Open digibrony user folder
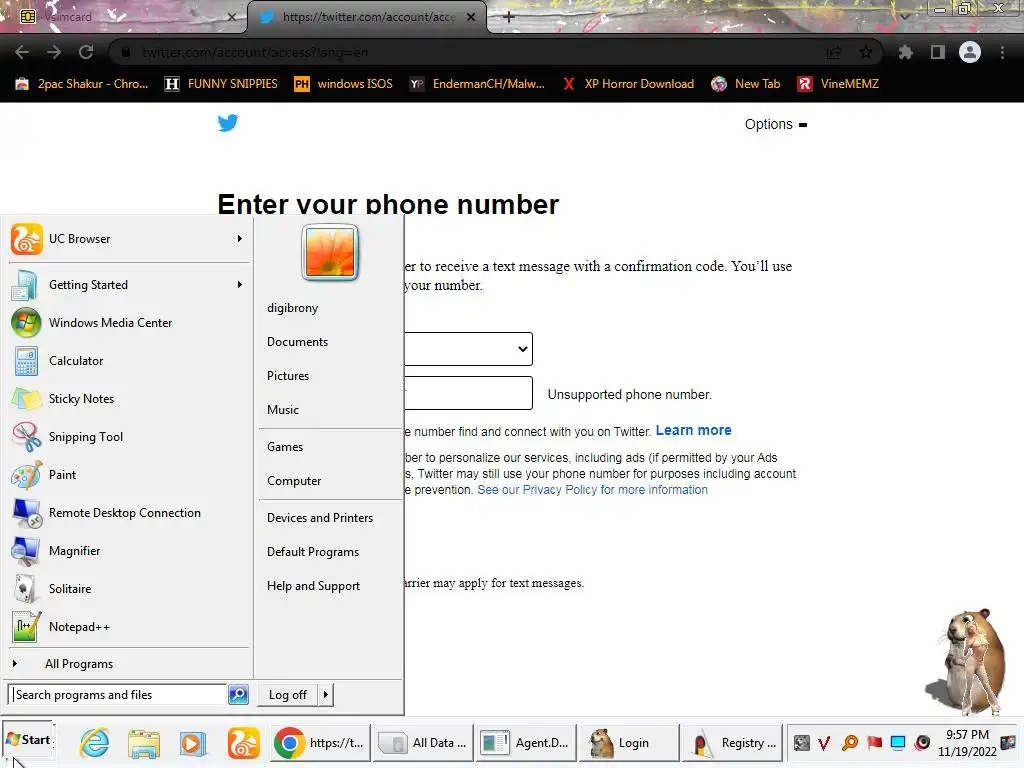1024x768 pixels. (293, 308)
